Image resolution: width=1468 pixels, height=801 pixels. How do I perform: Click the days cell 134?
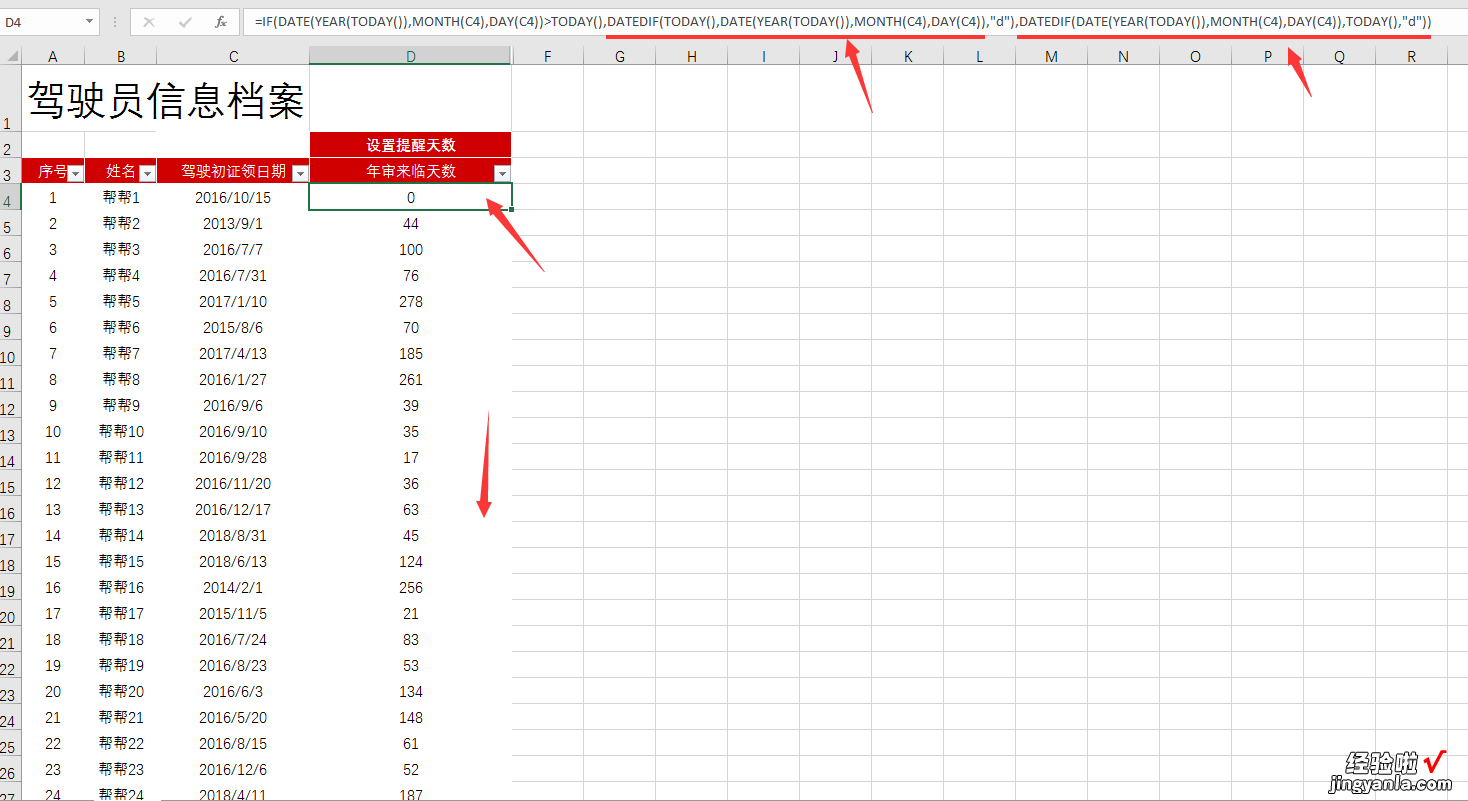411,692
